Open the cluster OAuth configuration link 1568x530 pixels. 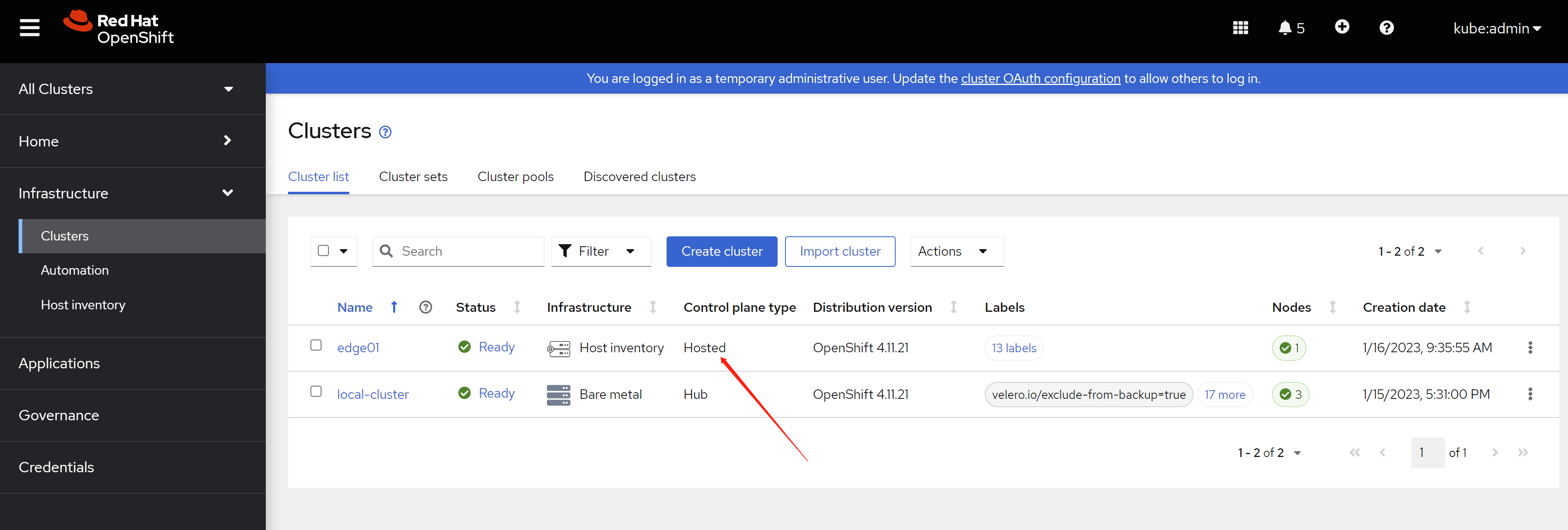point(1040,78)
